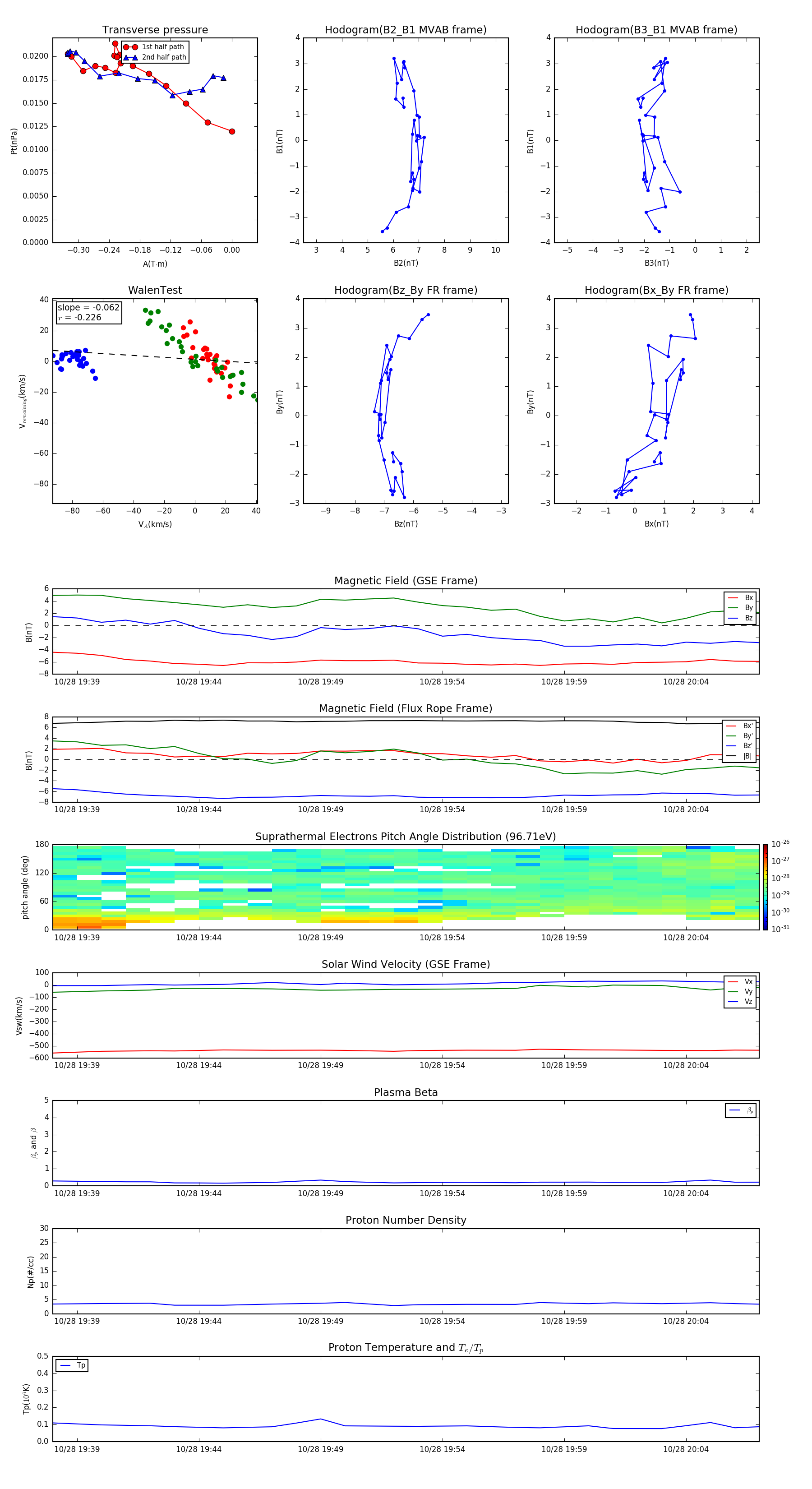Click the V_remaining(km/s) y-axis label

22,401
